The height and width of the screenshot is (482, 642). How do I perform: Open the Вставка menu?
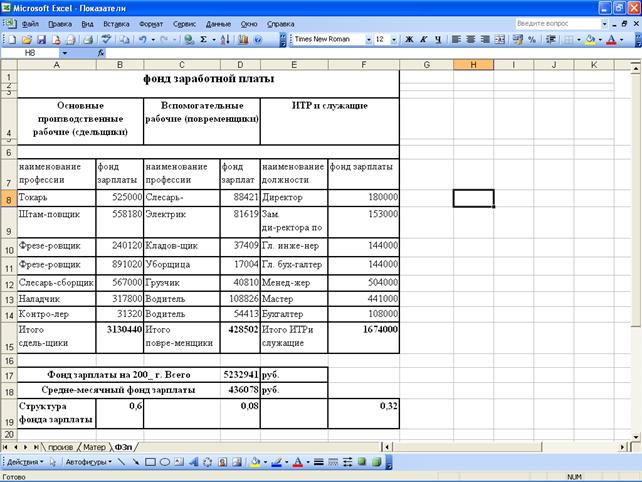(x=116, y=24)
